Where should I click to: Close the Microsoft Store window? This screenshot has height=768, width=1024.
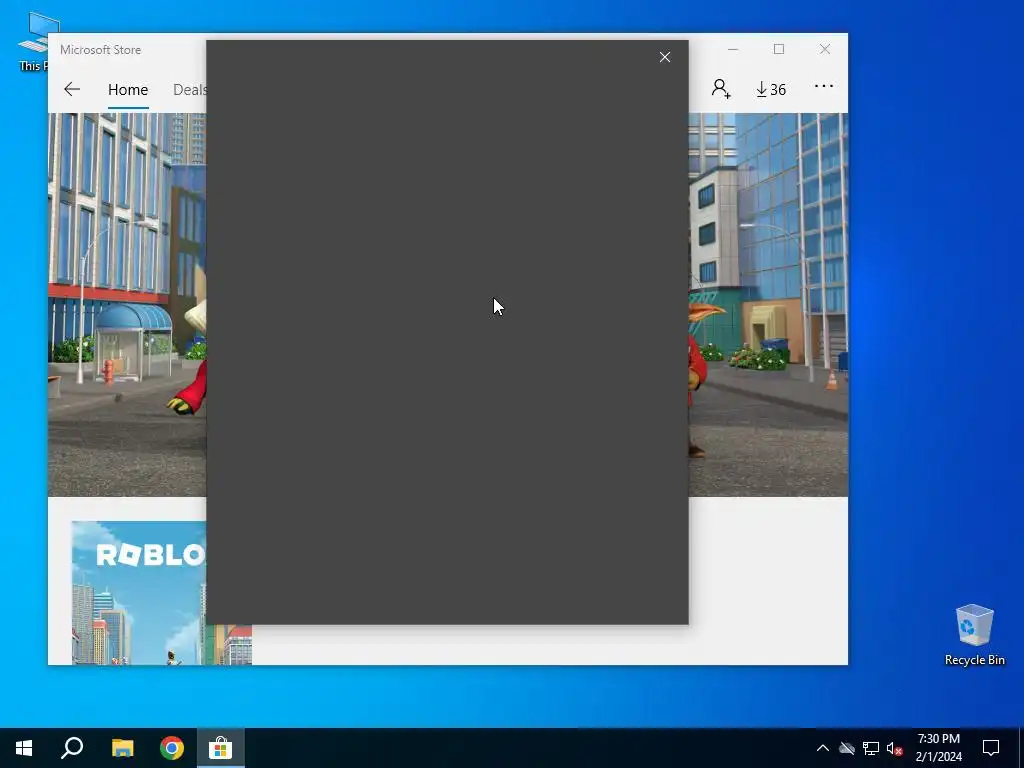pyautogui.click(x=825, y=50)
